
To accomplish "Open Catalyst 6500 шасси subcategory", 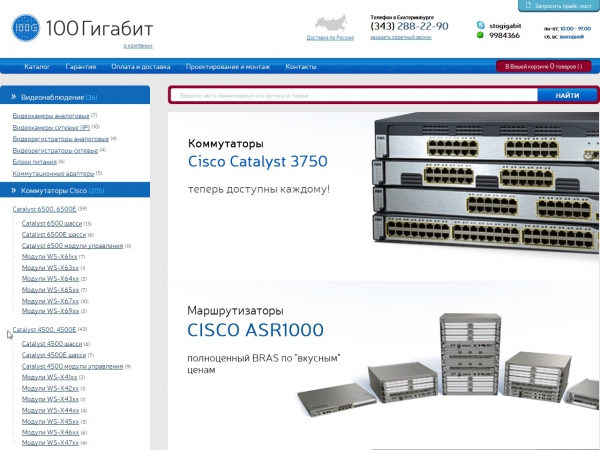I will coord(52,223).
